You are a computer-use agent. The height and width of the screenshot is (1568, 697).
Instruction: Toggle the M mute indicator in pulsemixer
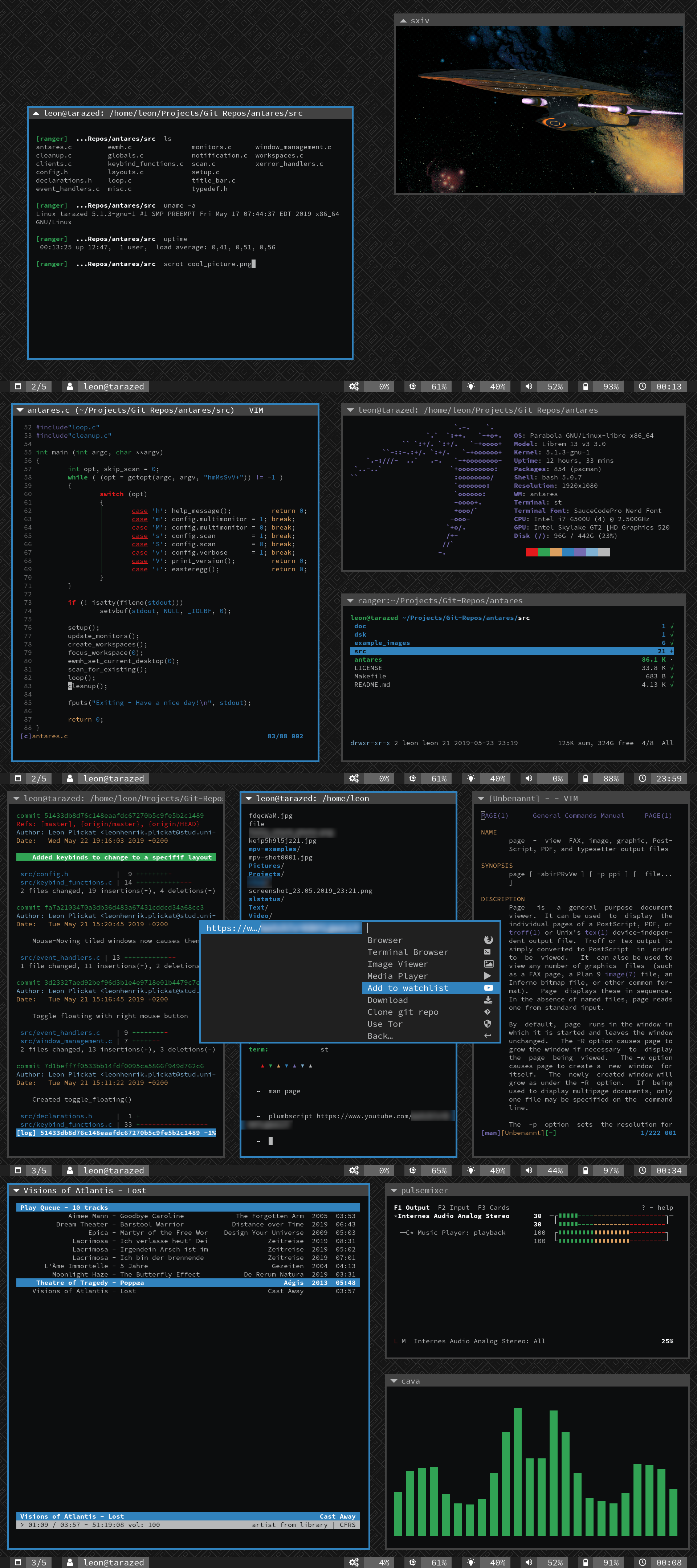pyautogui.click(x=404, y=1341)
